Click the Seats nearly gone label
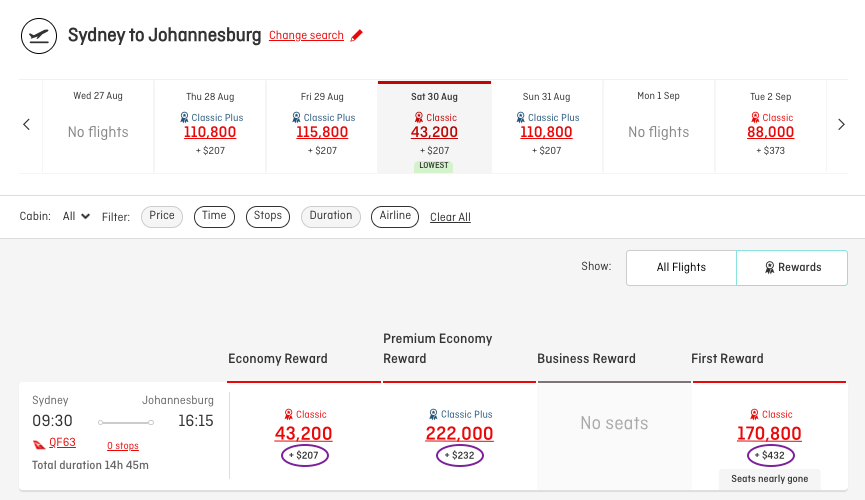This screenshot has height=500, width=865. pos(770,479)
